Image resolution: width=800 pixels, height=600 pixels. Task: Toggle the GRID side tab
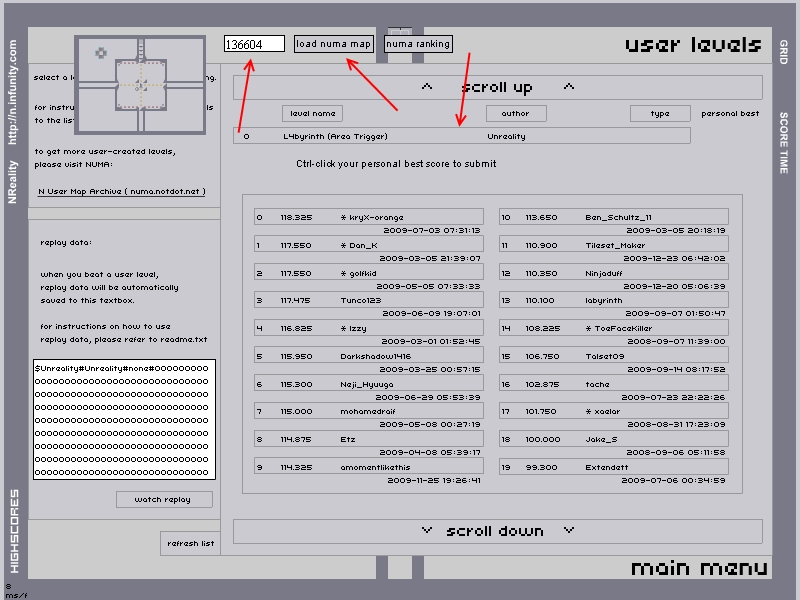784,52
